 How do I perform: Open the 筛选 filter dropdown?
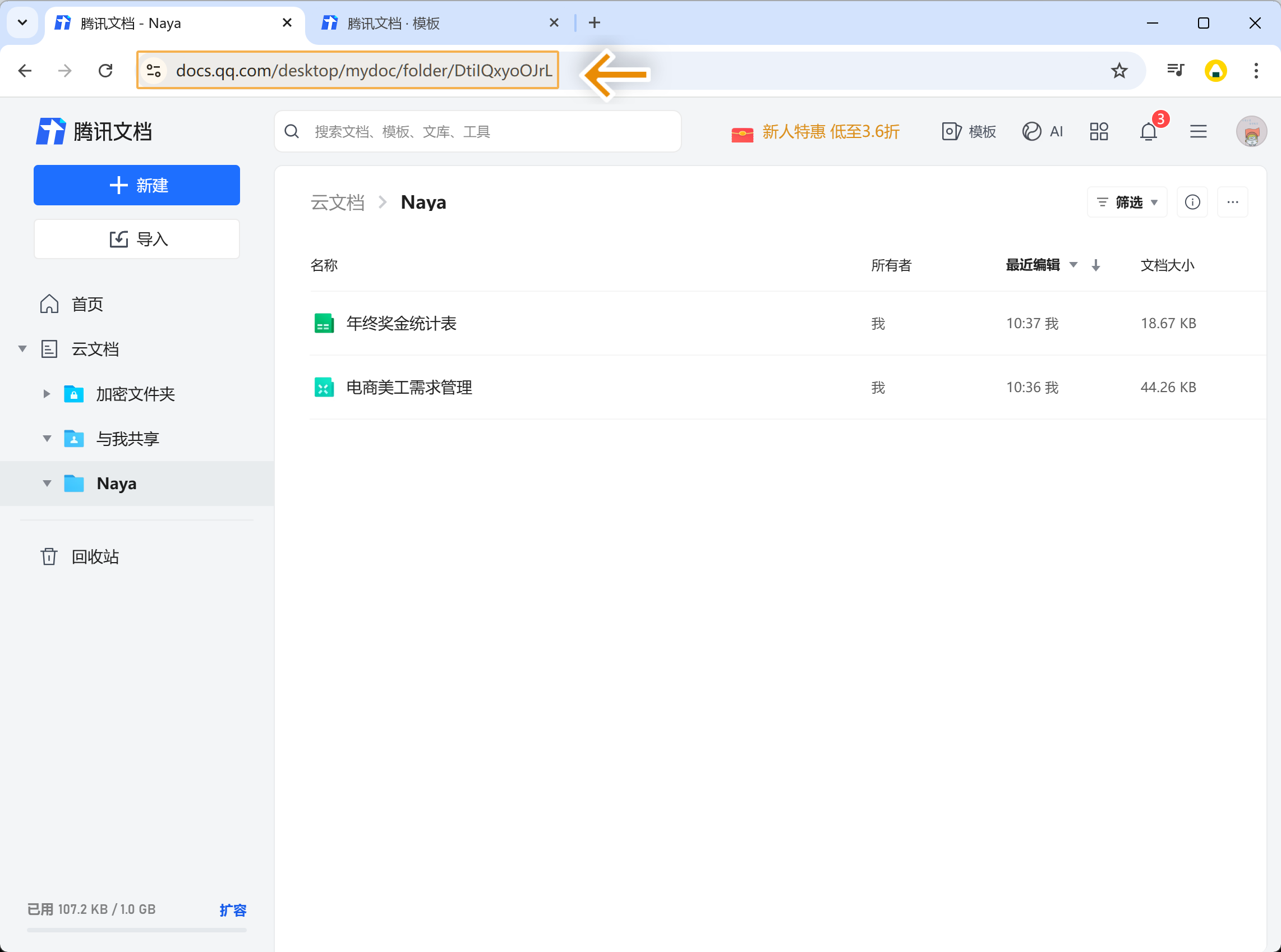point(1127,203)
